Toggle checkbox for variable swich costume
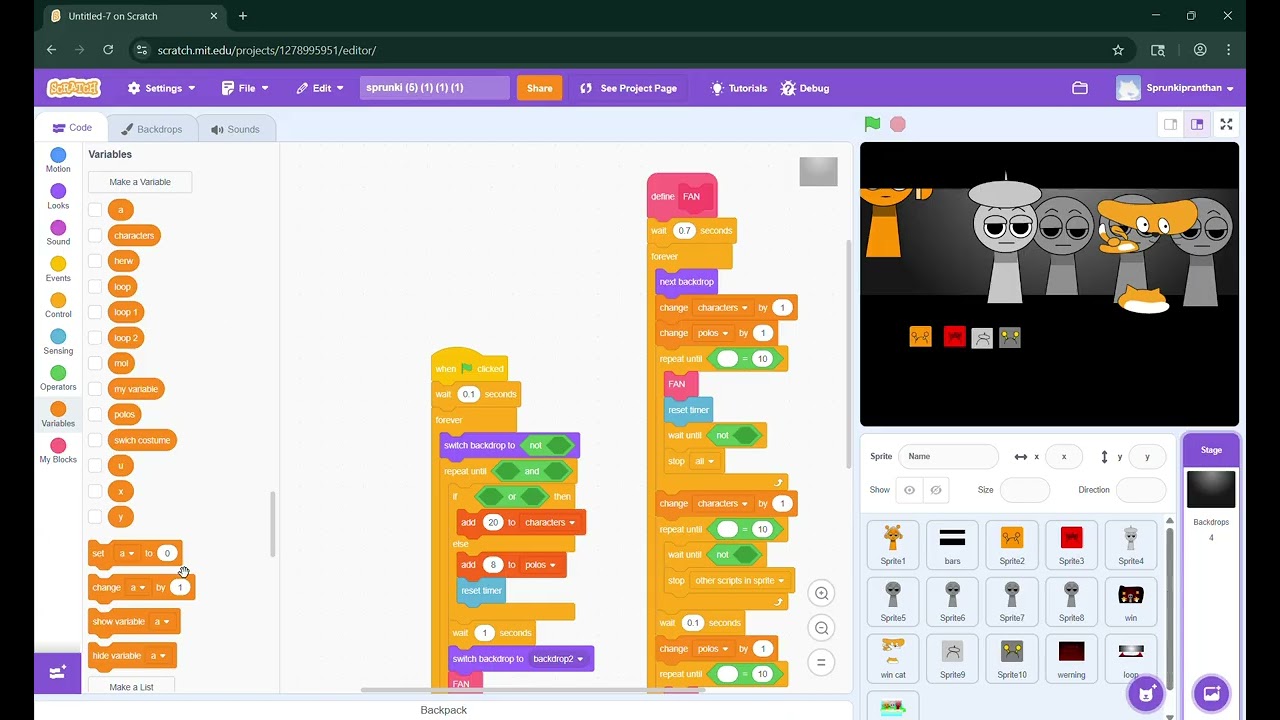 (95, 440)
